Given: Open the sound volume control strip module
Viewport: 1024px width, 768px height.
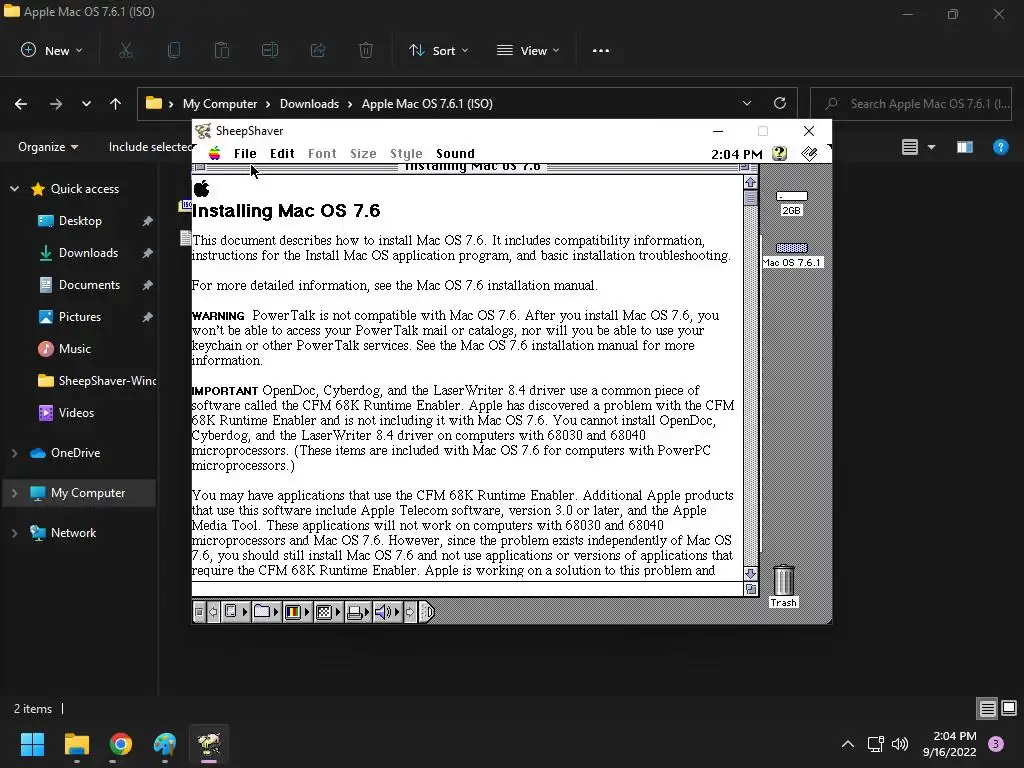Looking at the screenshot, I should click(387, 612).
